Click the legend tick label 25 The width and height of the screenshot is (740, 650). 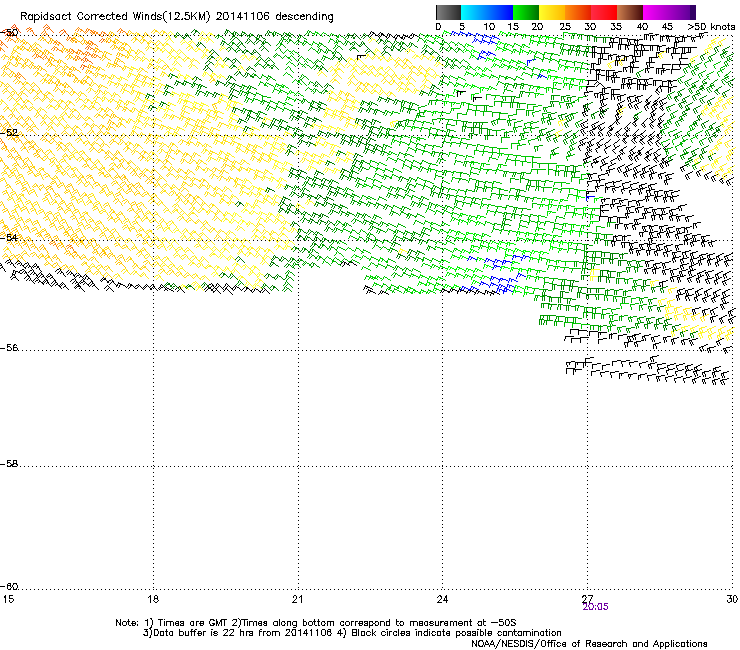(x=565, y=27)
